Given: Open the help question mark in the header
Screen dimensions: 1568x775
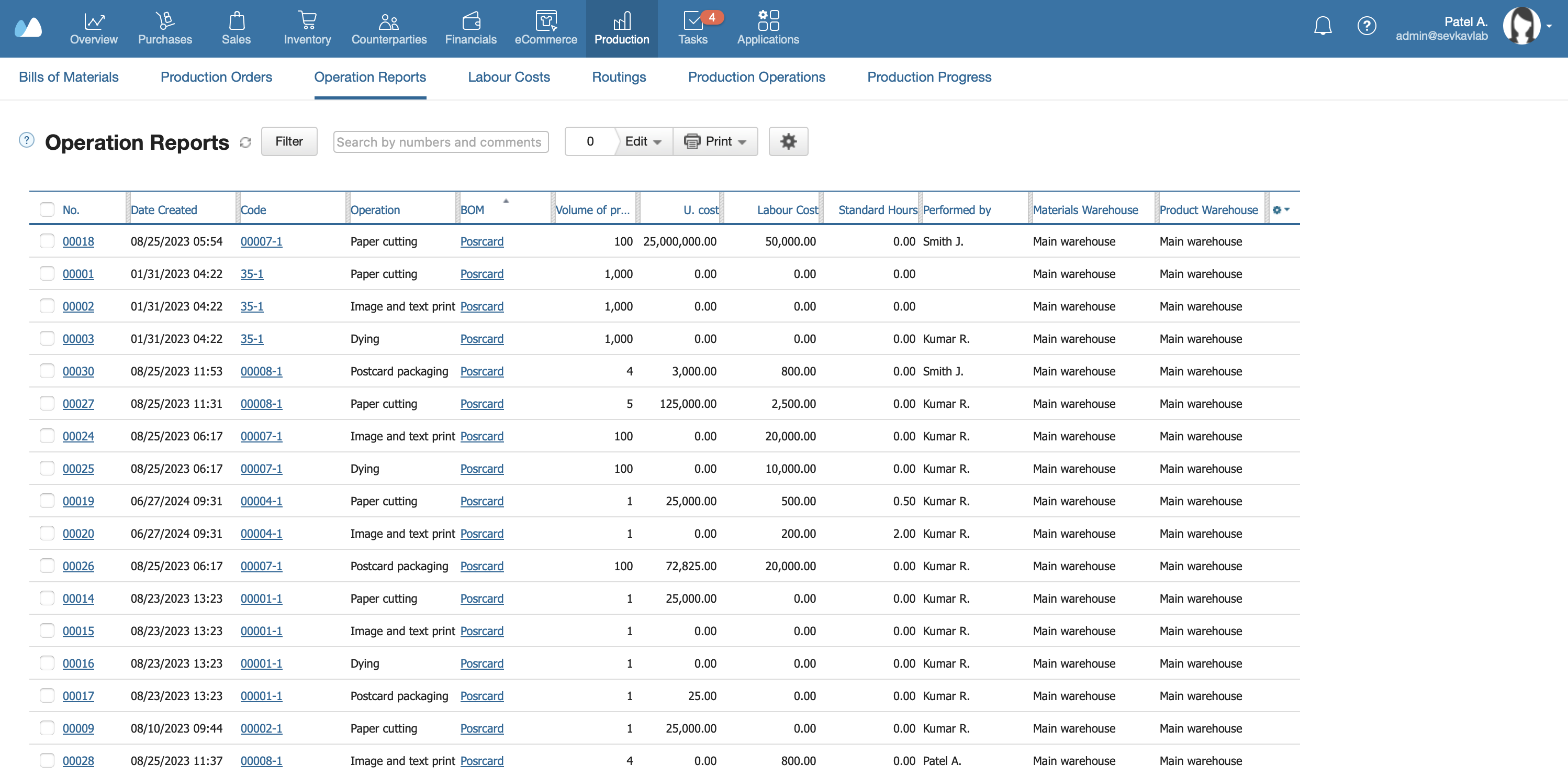Looking at the screenshot, I should [x=1367, y=26].
